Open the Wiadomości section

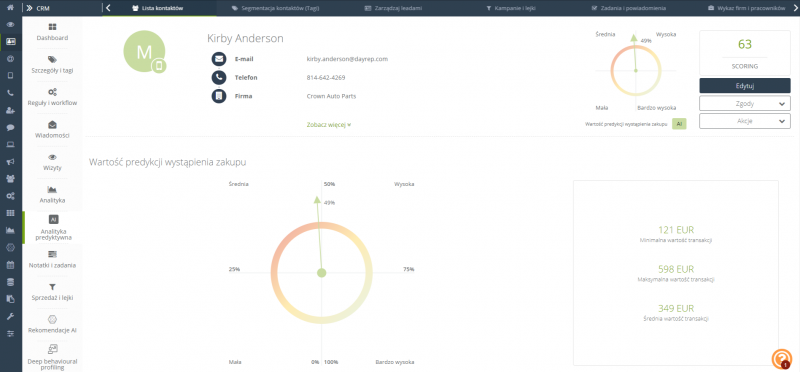click(52, 130)
